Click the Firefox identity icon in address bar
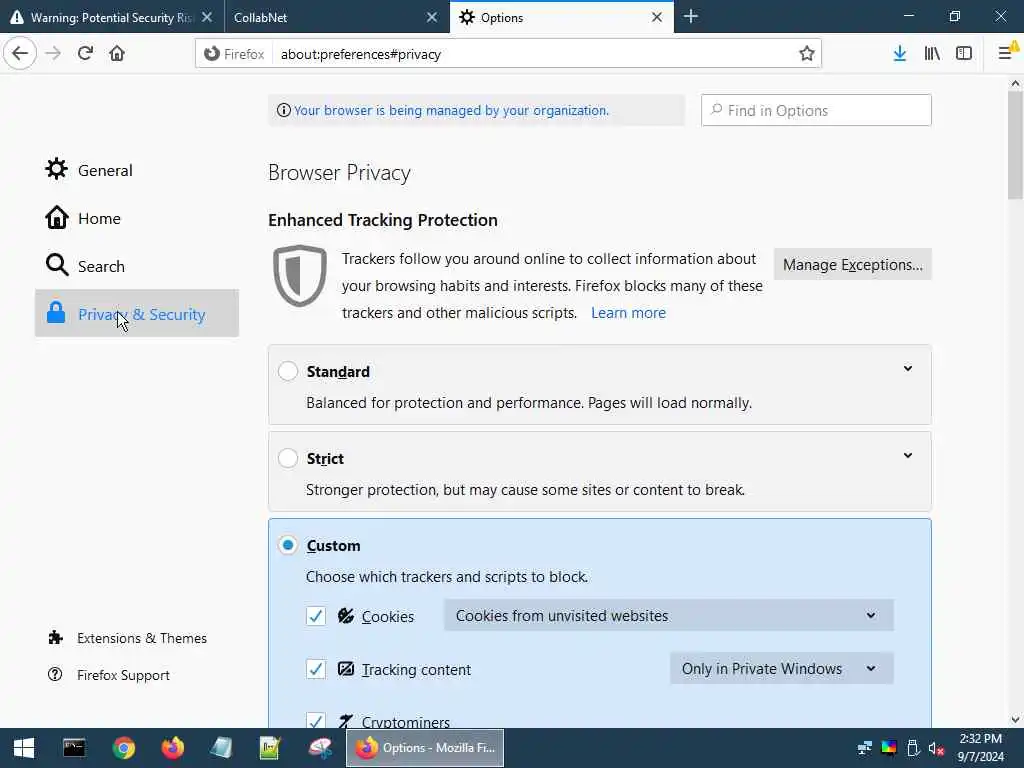Screen dimensions: 1024x768 point(212,54)
